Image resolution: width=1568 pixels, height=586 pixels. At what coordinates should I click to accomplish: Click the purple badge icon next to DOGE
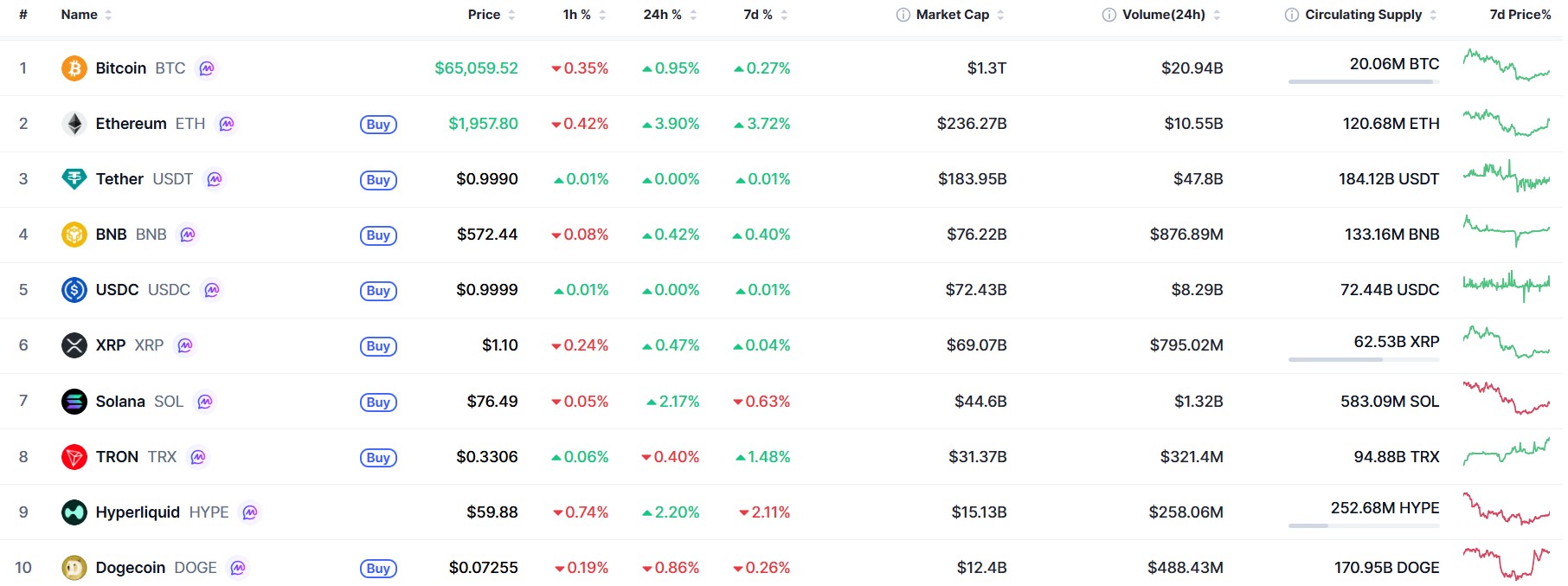(238, 568)
